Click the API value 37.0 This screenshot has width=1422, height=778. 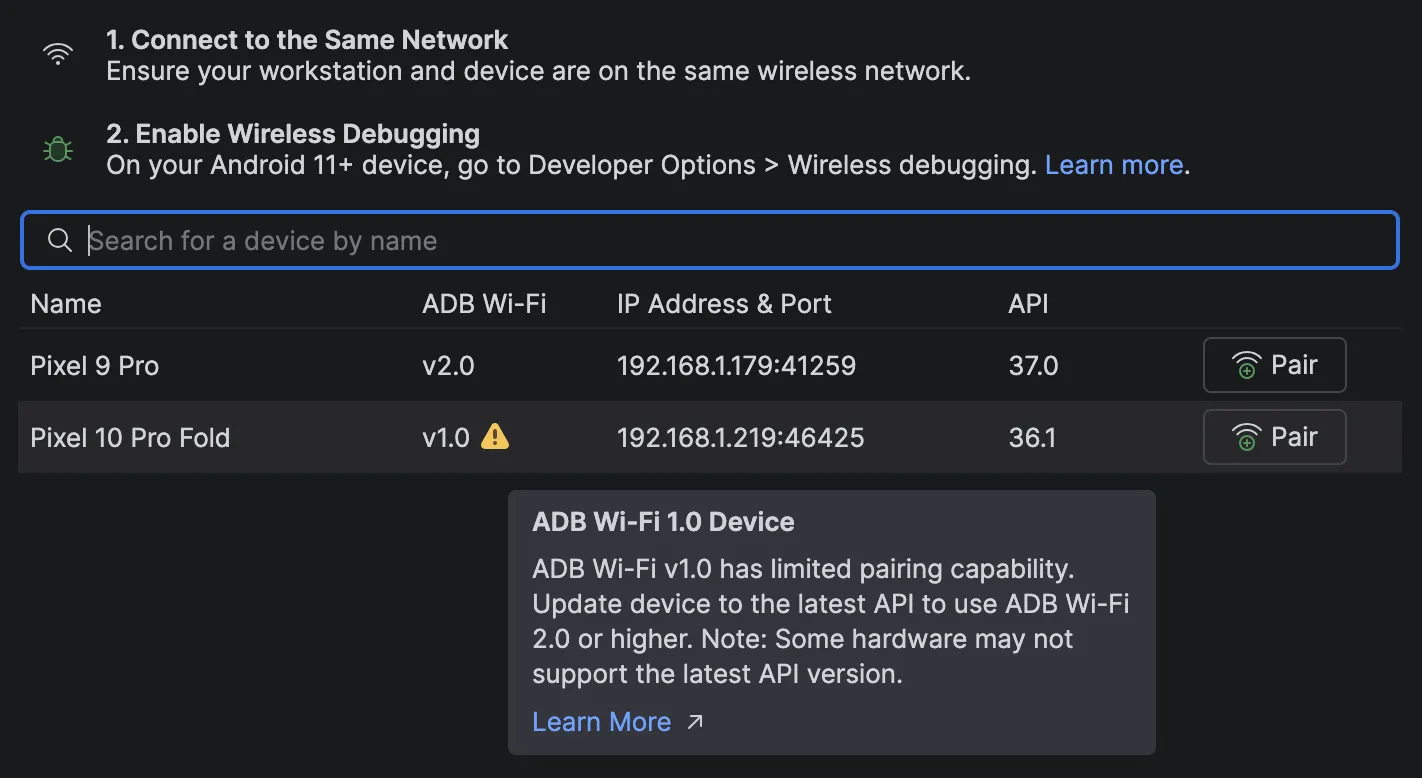point(1033,366)
